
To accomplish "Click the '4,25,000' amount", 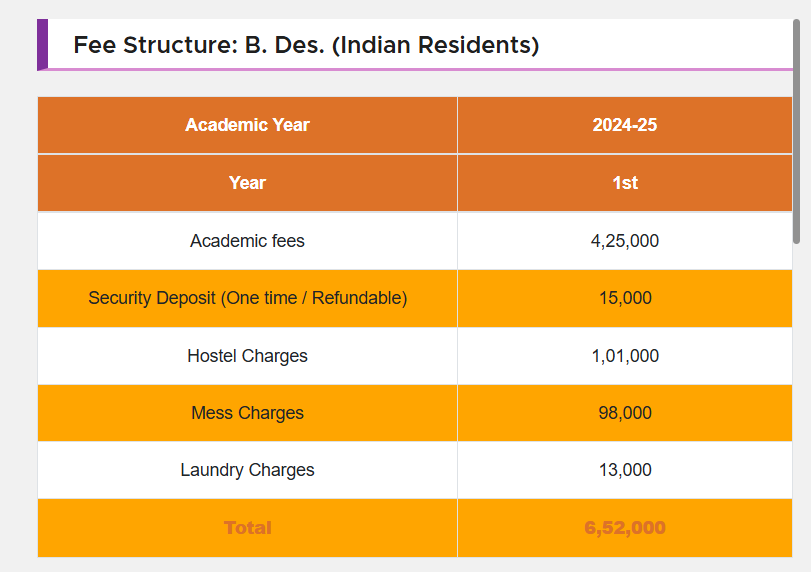I will click(x=625, y=241).
